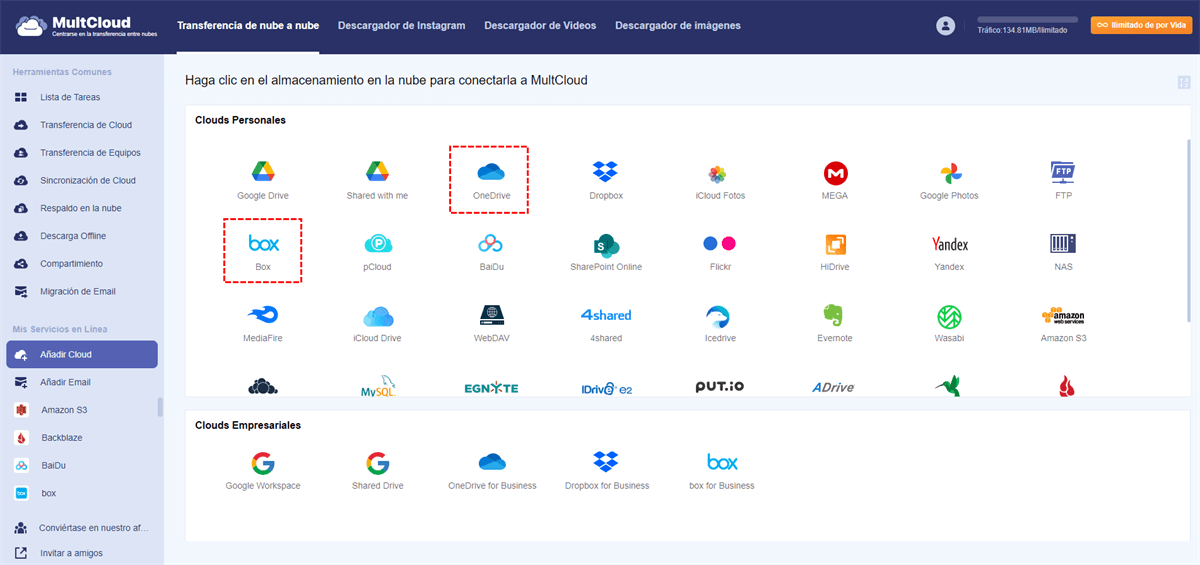Connect MediaFire cloud
The width and height of the screenshot is (1200, 565).
click(x=263, y=323)
